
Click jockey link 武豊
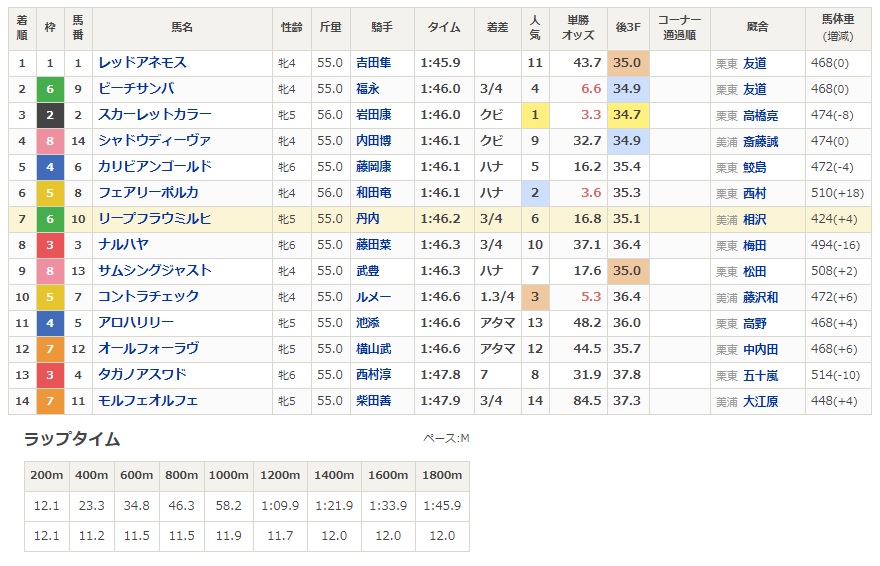coord(368,271)
